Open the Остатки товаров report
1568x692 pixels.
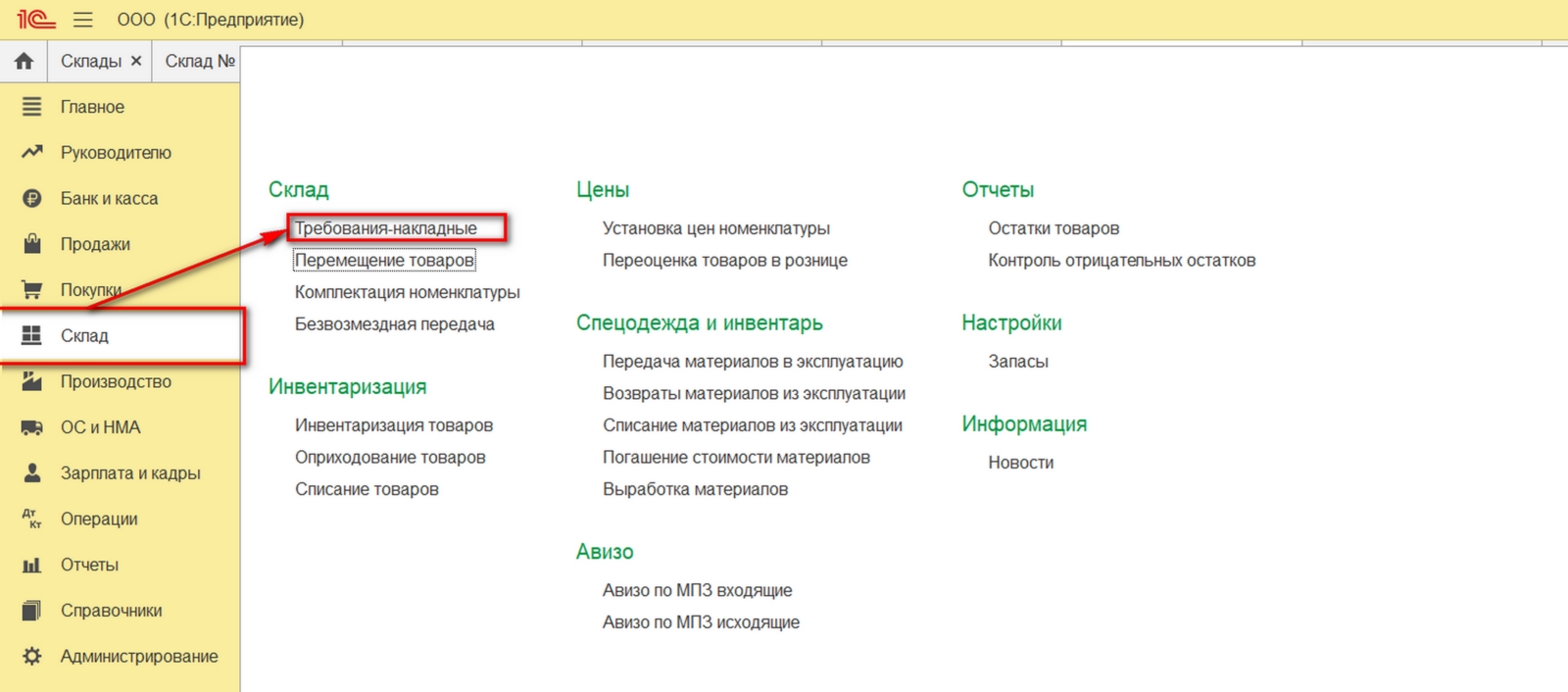click(1053, 228)
